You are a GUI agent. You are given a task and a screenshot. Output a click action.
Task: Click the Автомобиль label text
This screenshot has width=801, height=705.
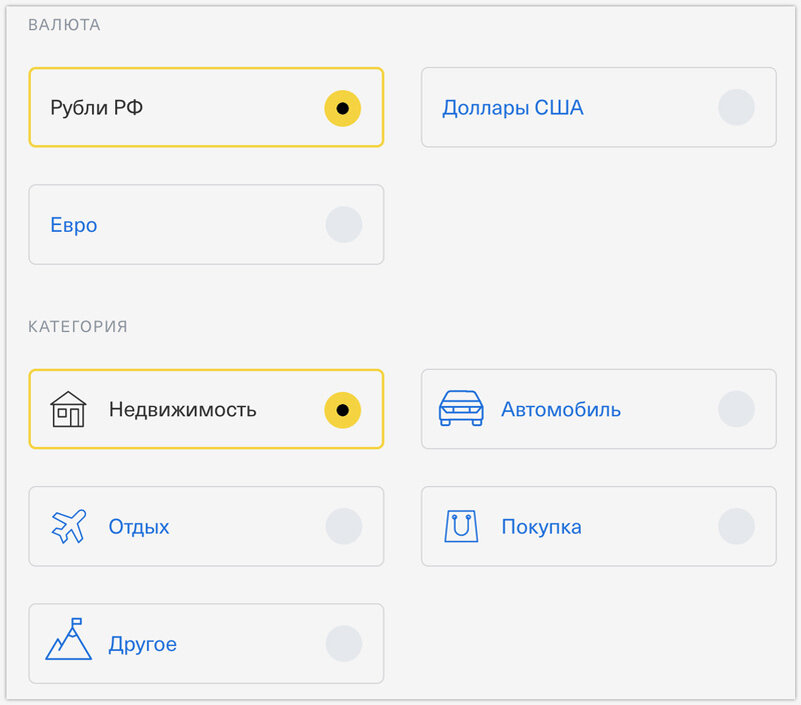coord(561,410)
